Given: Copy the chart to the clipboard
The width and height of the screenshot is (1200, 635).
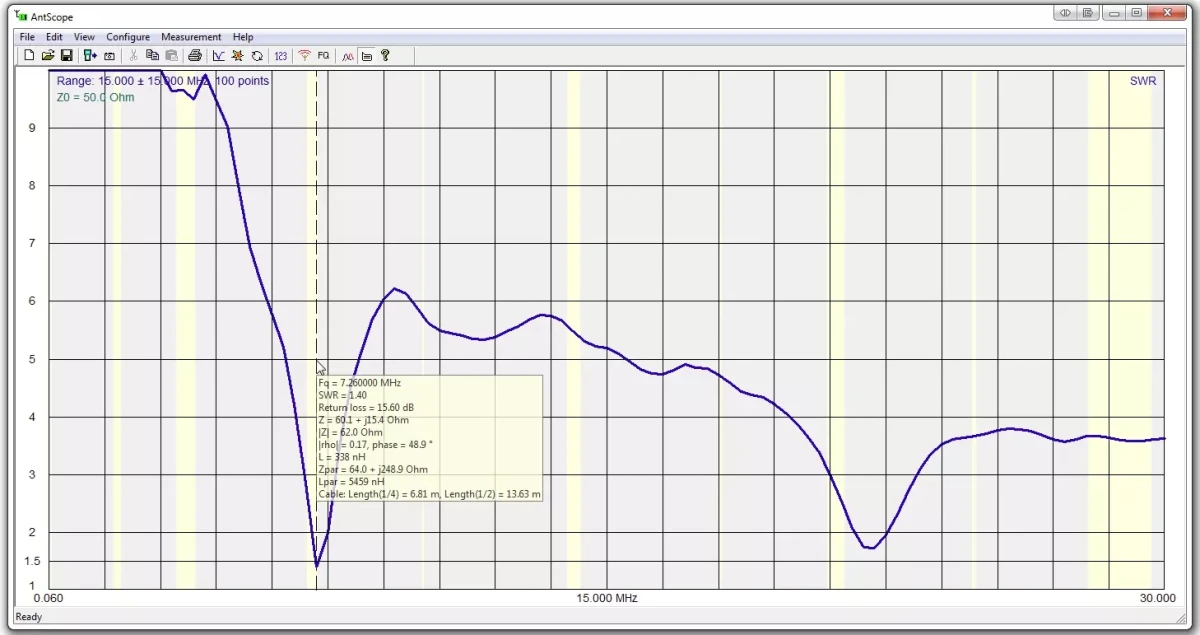Looking at the screenshot, I should [x=152, y=55].
